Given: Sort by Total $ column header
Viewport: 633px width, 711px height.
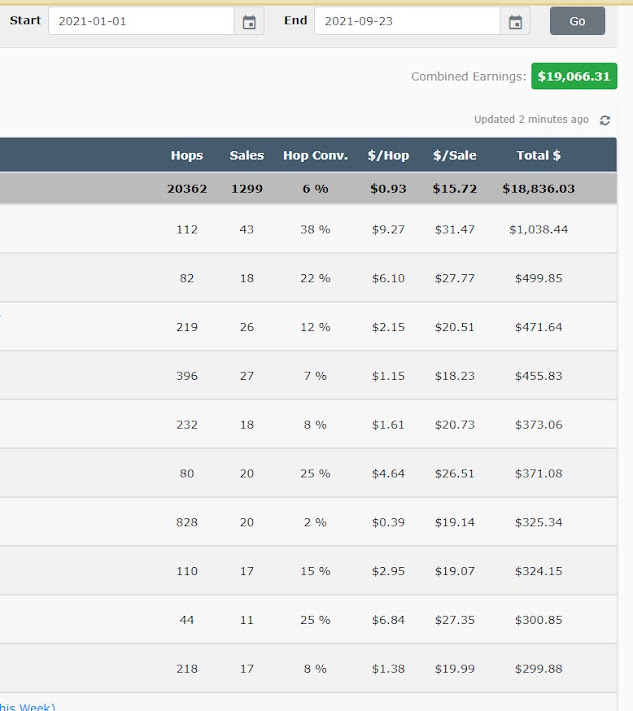Looking at the screenshot, I should (539, 155).
